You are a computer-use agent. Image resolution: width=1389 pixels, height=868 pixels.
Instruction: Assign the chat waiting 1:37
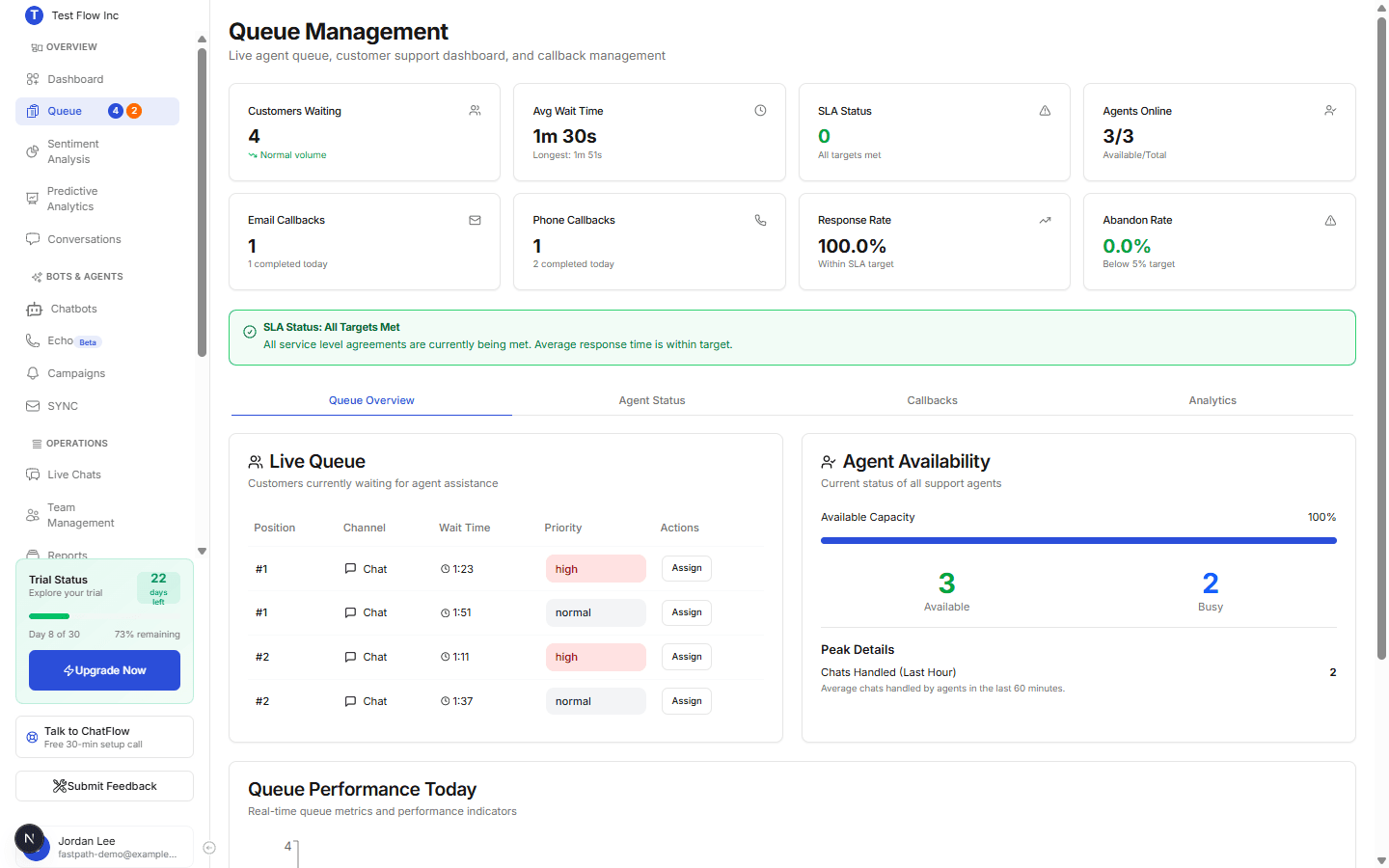click(687, 701)
